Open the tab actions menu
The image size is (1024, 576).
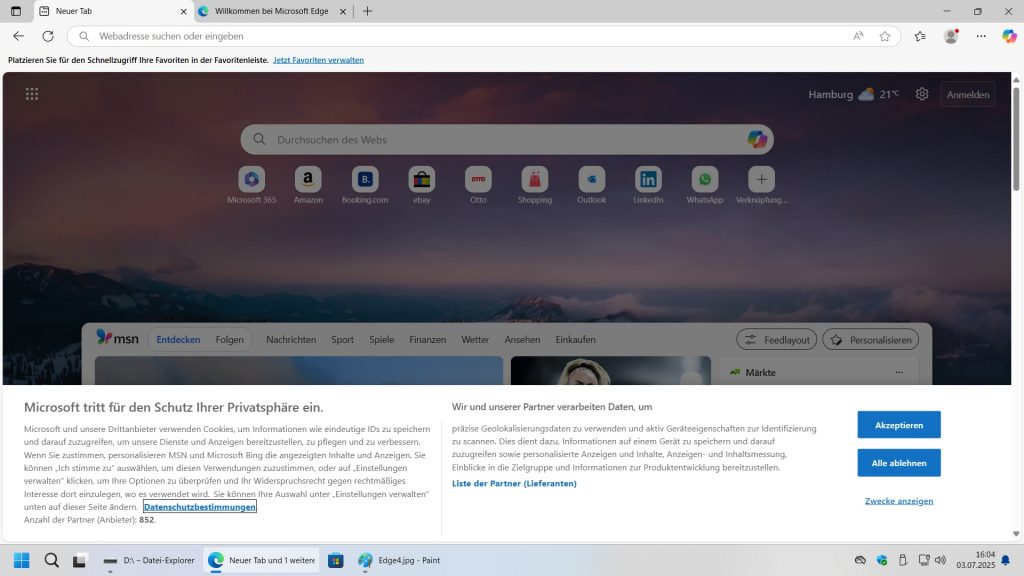point(16,11)
